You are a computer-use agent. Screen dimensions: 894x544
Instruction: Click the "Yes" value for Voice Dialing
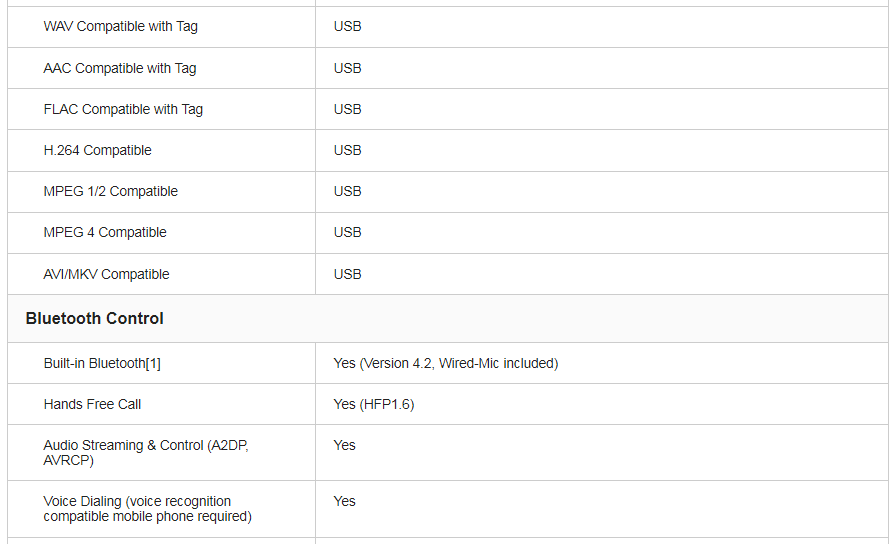click(x=344, y=501)
